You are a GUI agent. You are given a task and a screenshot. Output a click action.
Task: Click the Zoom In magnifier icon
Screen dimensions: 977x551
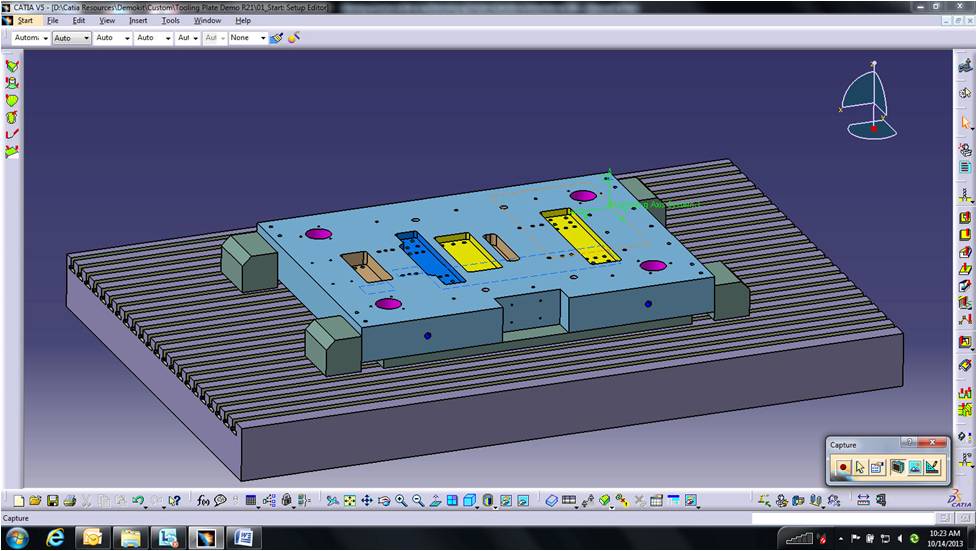(401, 500)
